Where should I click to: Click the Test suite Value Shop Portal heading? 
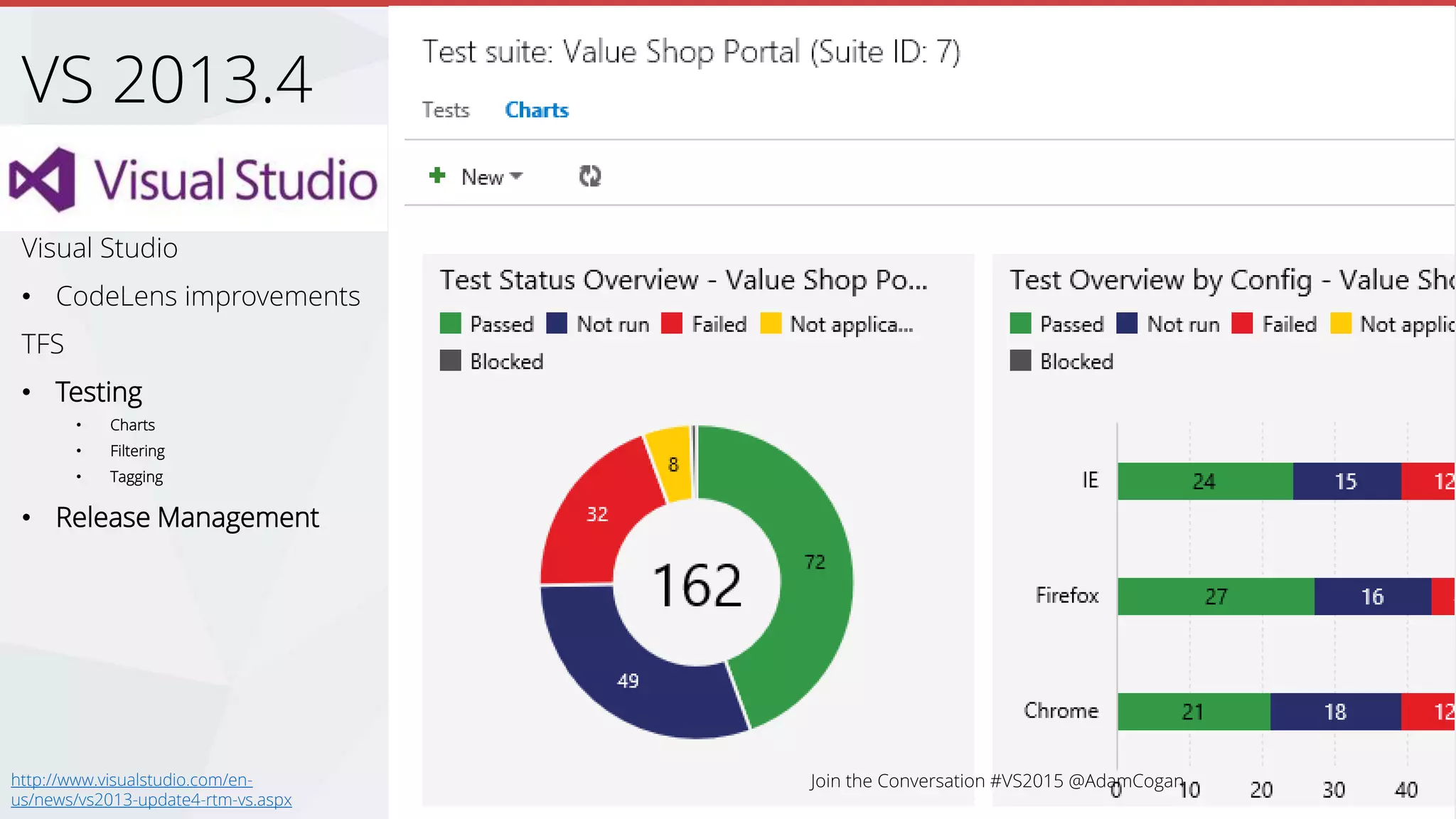pos(691,52)
